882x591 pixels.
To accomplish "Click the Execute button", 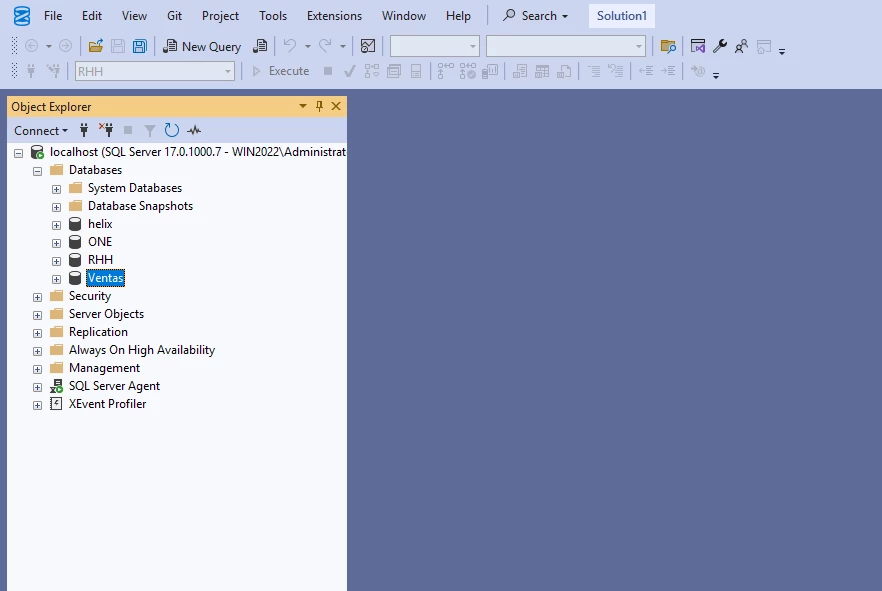I will tap(280, 71).
